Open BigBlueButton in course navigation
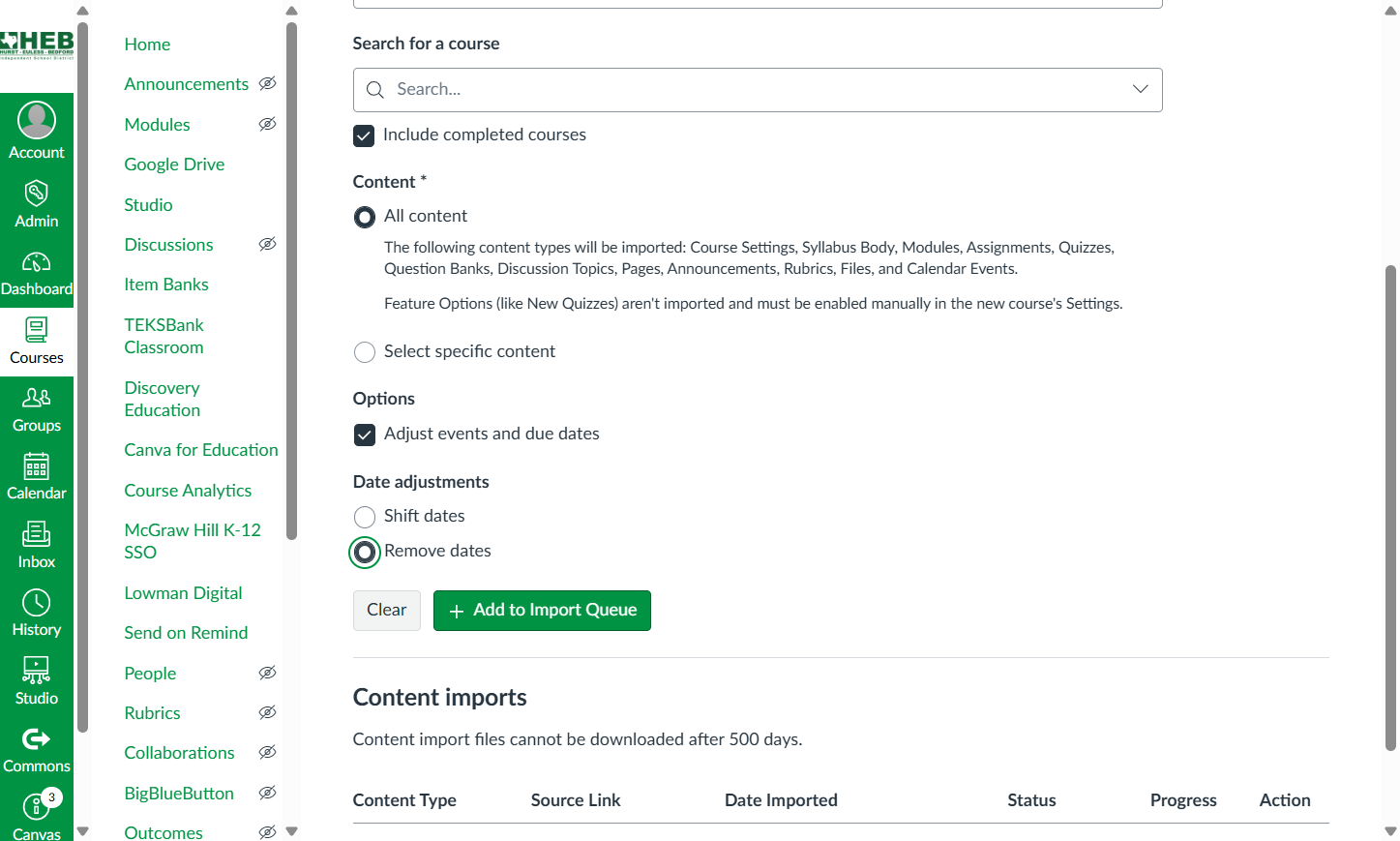Screen dimensions: 1400x841 [179, 794]
